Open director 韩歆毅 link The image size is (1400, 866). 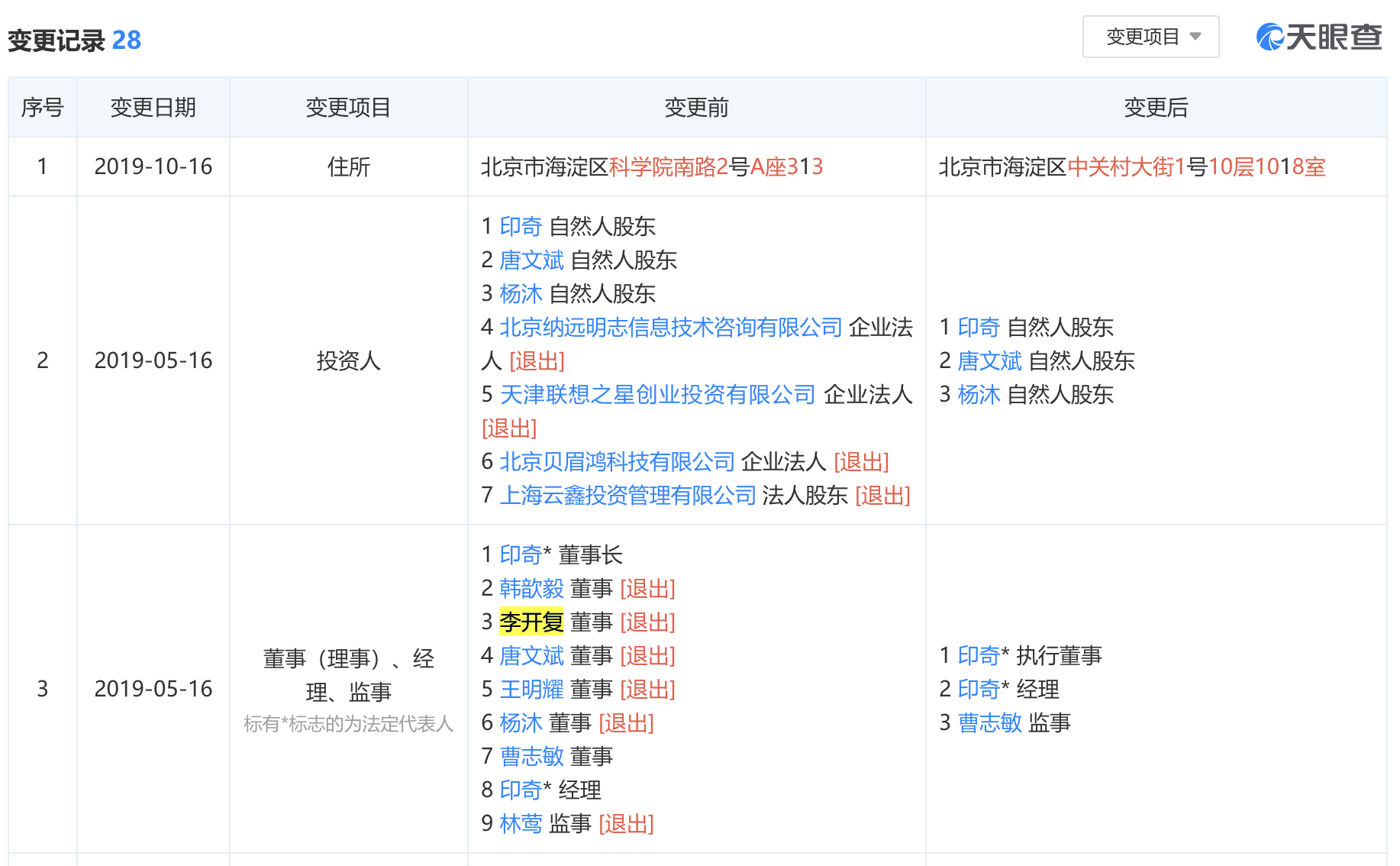tap(531, 588)
